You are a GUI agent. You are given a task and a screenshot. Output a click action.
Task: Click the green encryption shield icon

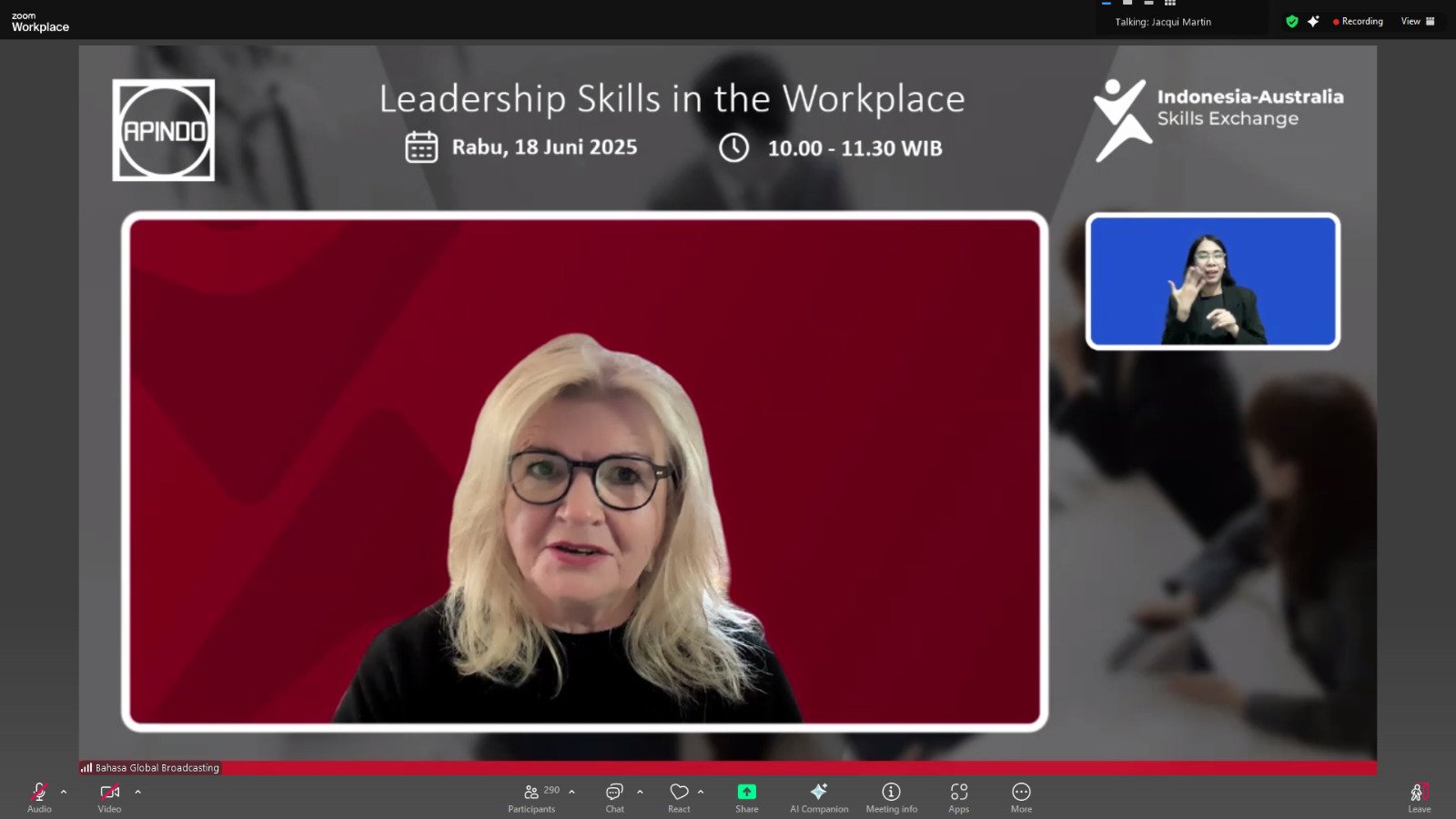pos(1292,21)
